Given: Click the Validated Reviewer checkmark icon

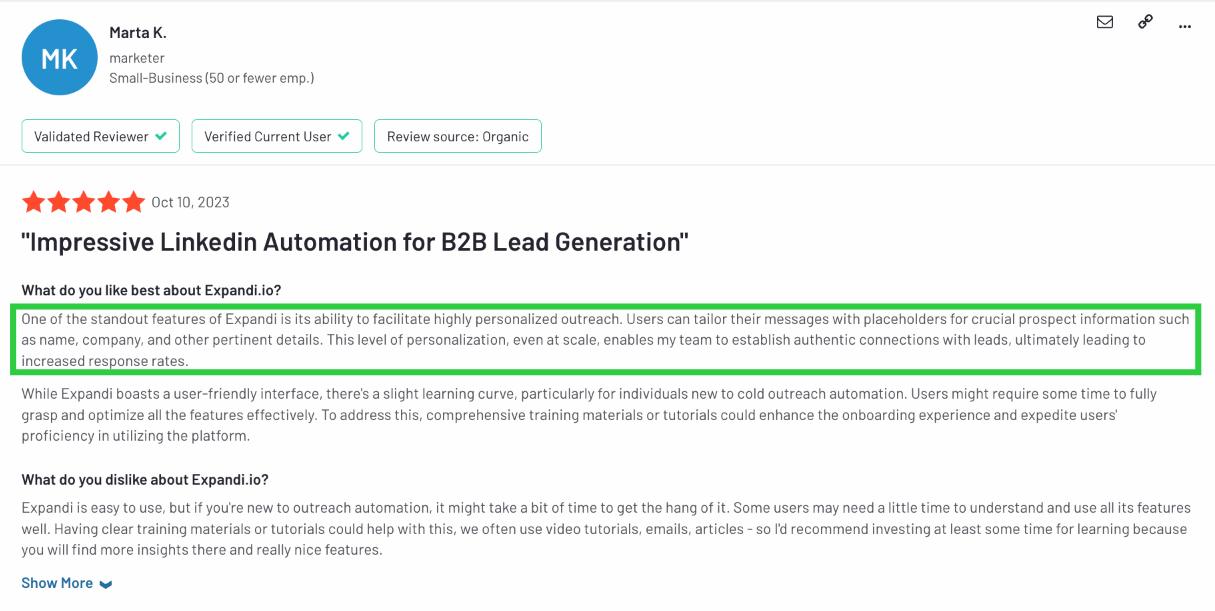Looking at the screenshot, I should click(161, 136).
